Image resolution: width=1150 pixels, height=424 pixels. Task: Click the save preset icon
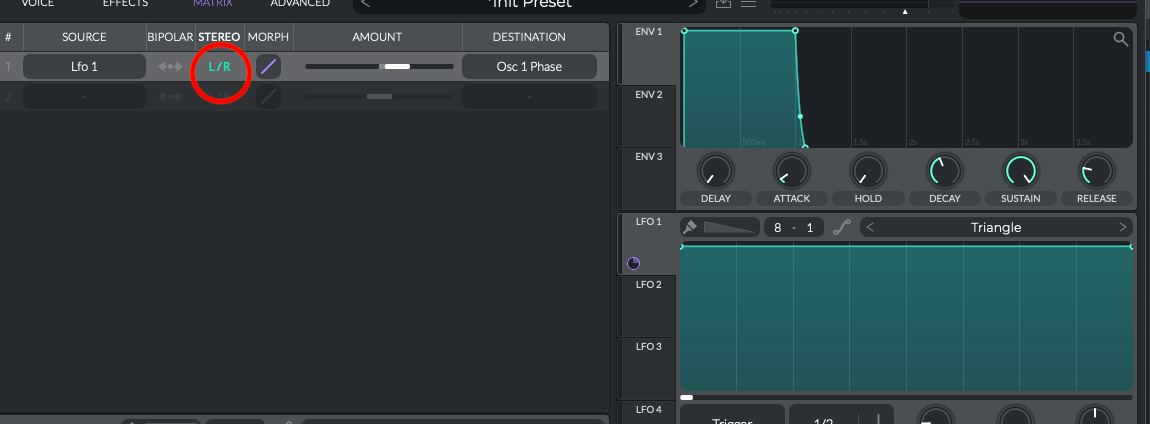coord(723,3)
